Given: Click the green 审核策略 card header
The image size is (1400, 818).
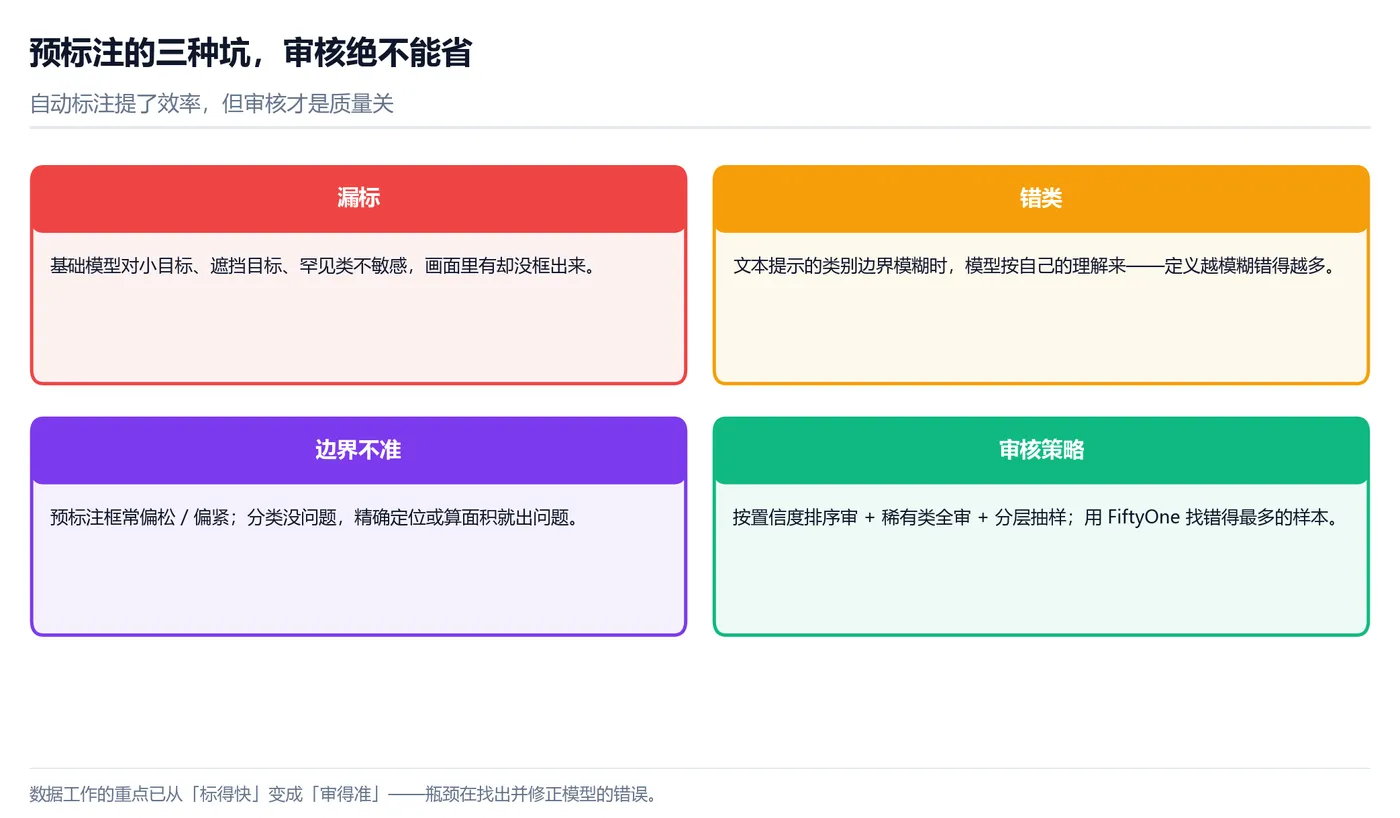Looking at the screenshot, I should tap(1041, 450).
